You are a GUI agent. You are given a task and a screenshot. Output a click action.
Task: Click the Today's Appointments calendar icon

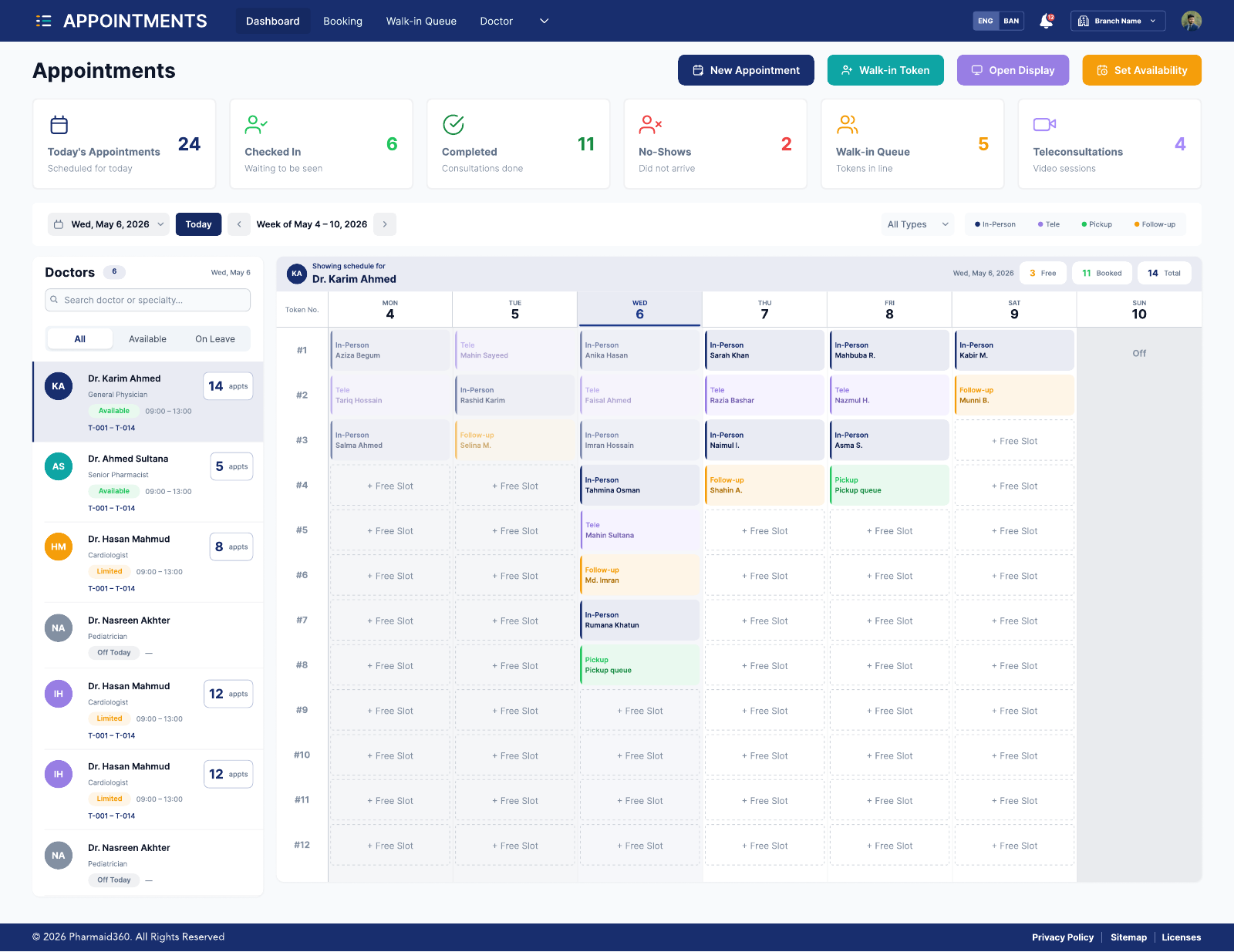(59, 124)
